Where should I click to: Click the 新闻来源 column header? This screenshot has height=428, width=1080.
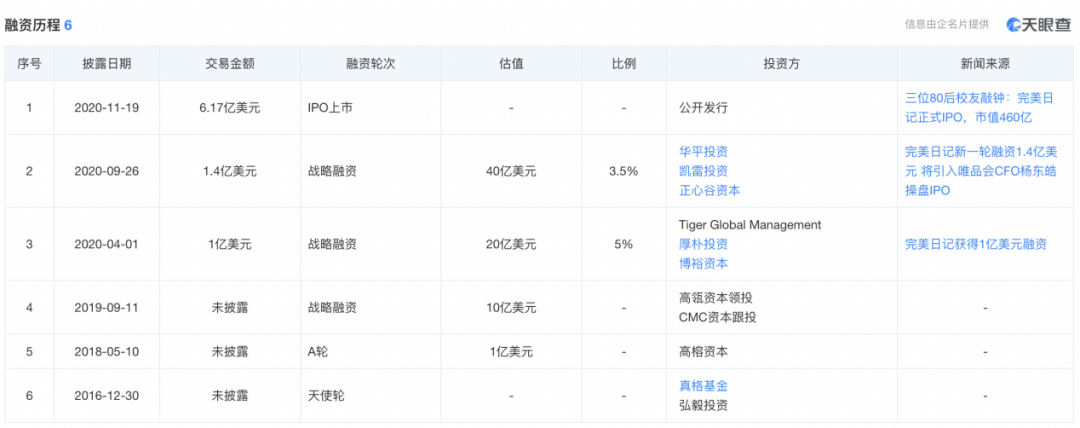click(985, 64)
